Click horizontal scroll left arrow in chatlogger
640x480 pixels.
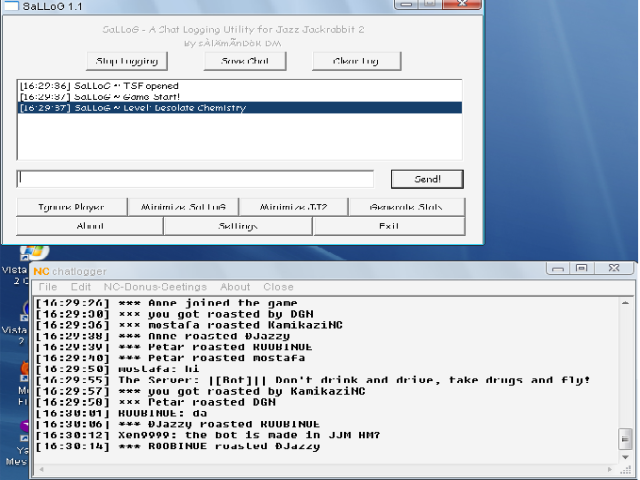click(41, 469)
